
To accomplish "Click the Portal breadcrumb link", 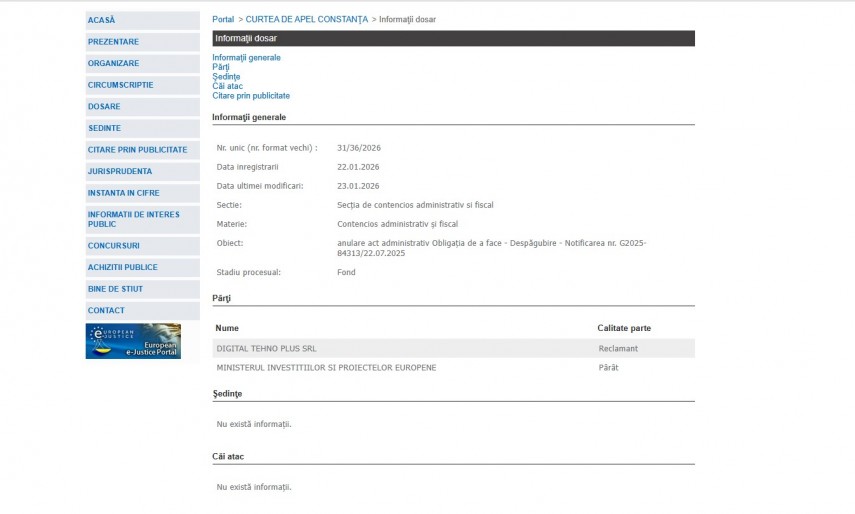I will click(x=223, y=20).
